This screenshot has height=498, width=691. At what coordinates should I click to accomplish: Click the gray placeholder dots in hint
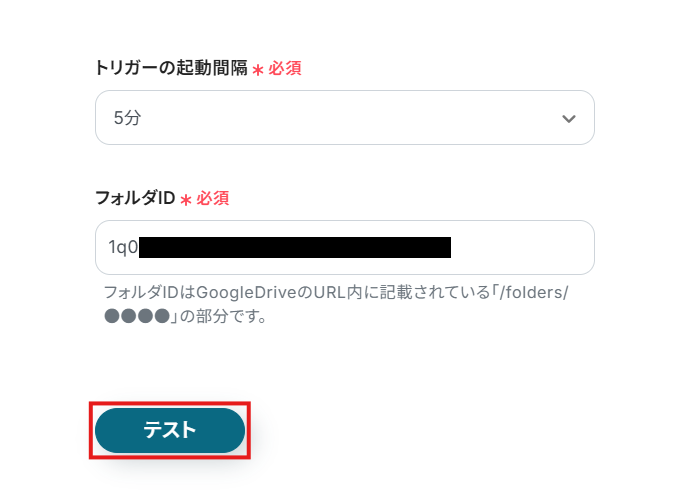tap(137, 316)
